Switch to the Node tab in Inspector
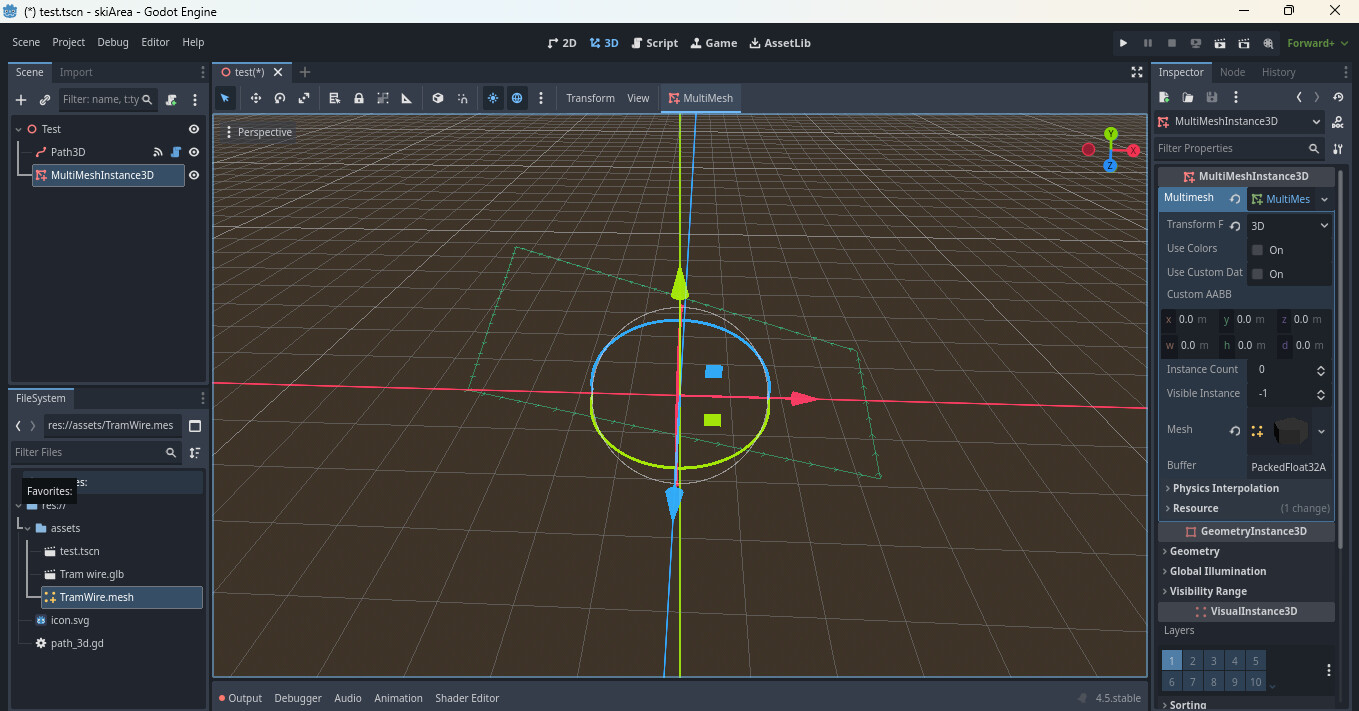The height and width of the screenshot is (711, 1359). pyautogui.click(x=1232, y=72)
